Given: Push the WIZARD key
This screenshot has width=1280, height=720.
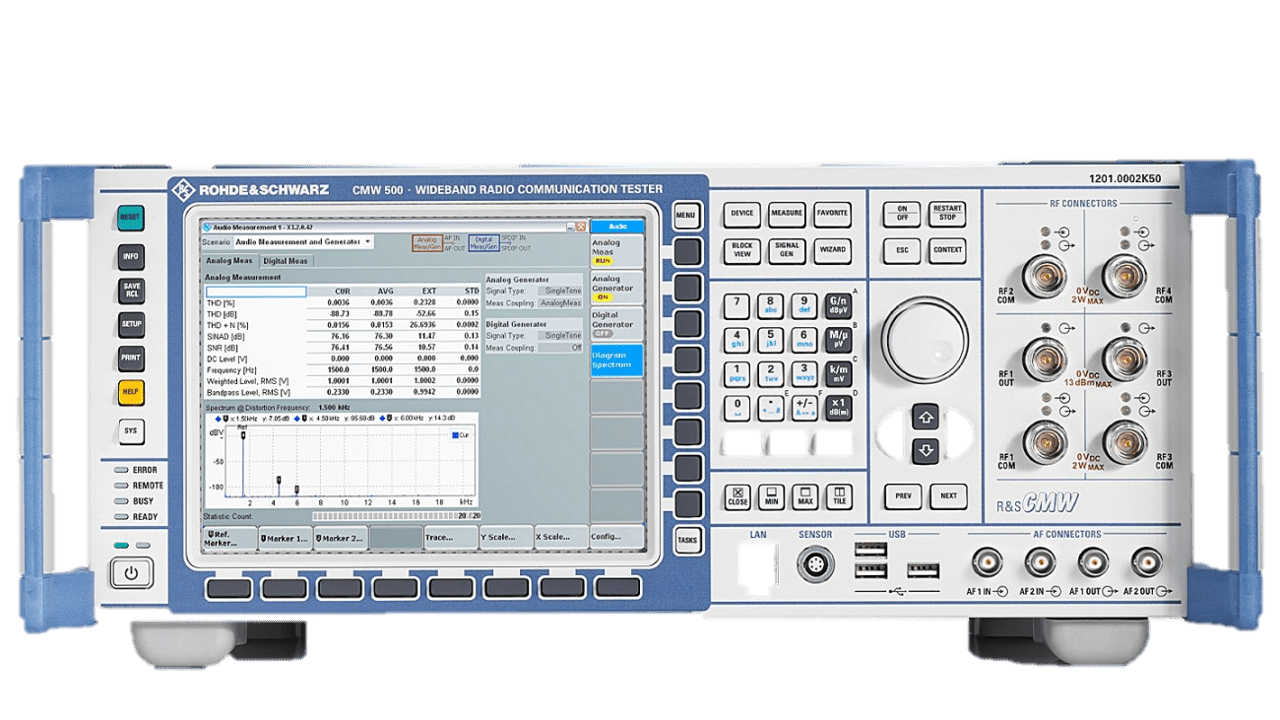Looking at the screenshot, I should click(832, 250).
